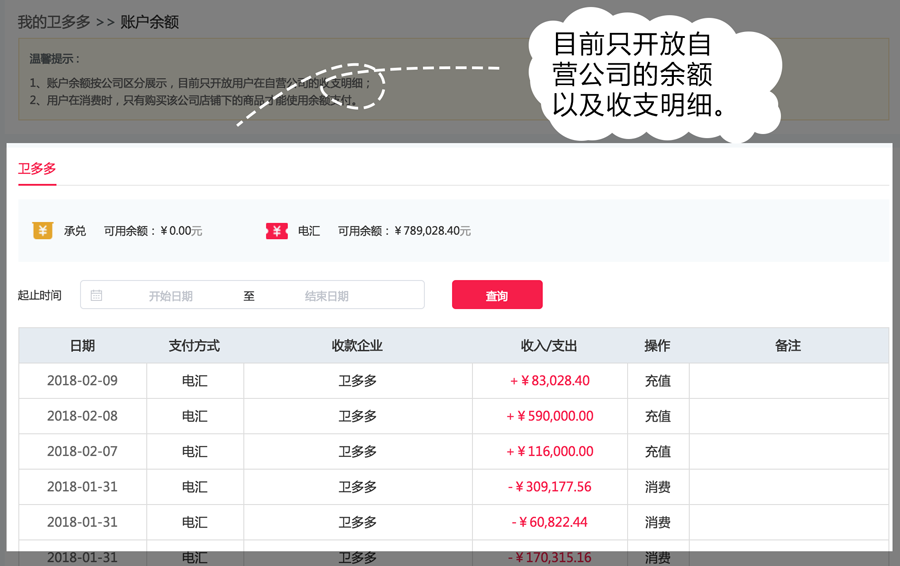Click the 起止时间 label
Image resolution: width=900 pixels, height=566 pixels.
tap(40, 295)
